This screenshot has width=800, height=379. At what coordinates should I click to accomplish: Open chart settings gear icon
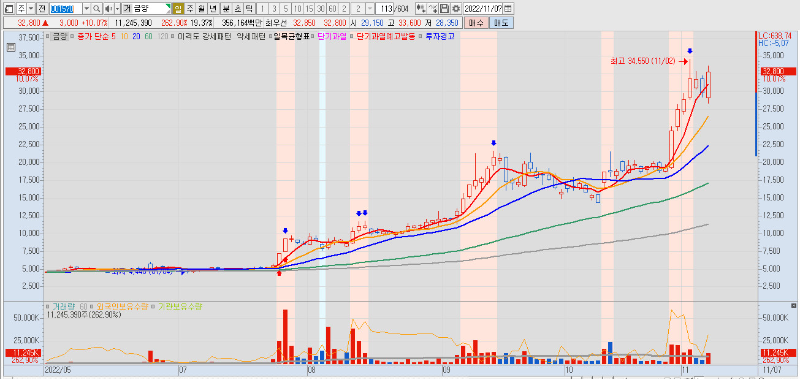pyautogui.click(x=456, y=9)
